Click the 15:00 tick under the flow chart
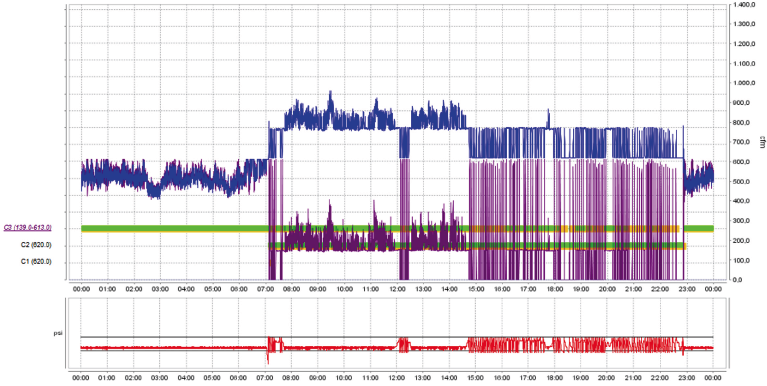767x386 pixels. pyautogui.click(x=476, y=289)
